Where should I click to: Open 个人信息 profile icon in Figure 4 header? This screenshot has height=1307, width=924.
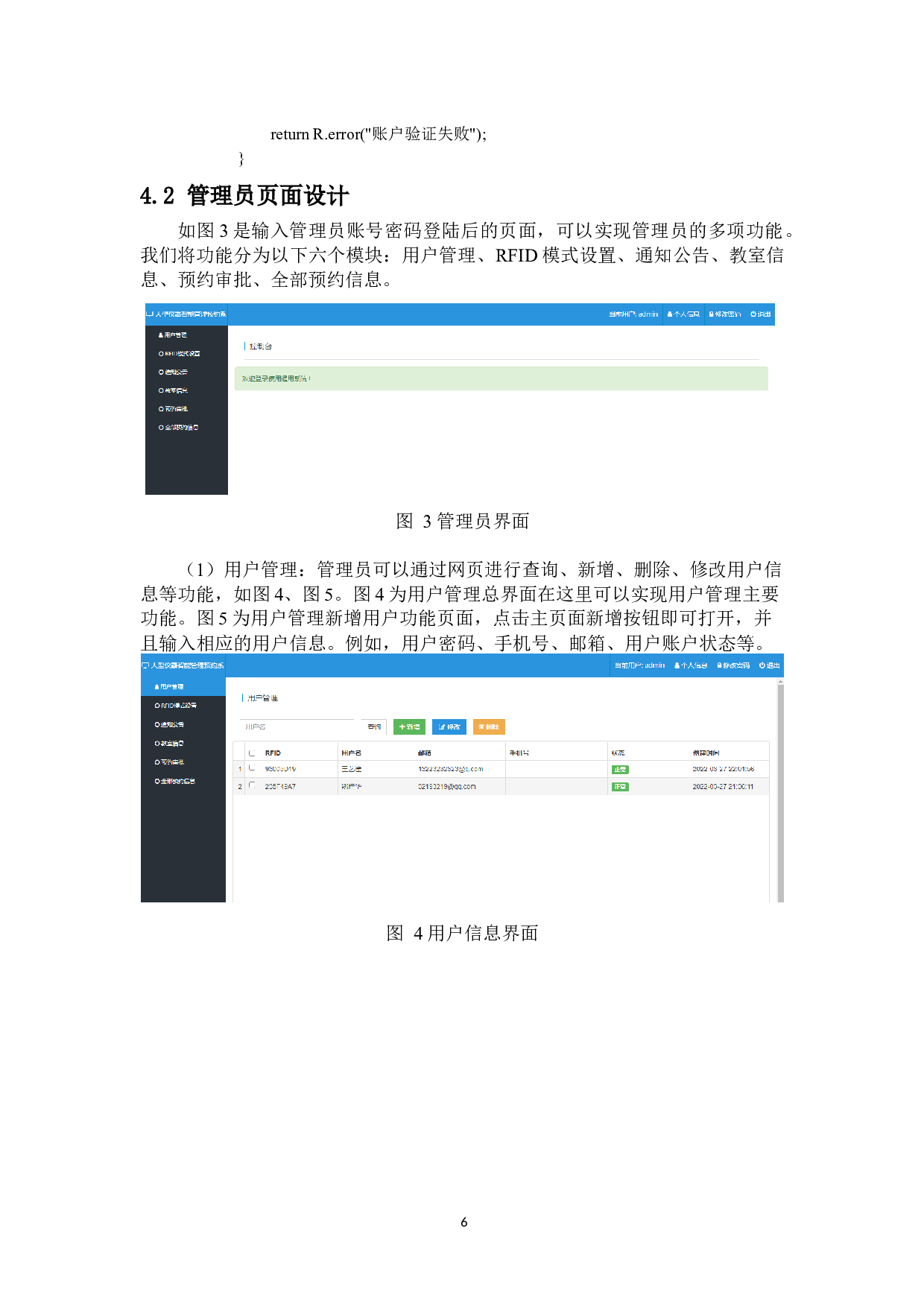click(677, 665)
